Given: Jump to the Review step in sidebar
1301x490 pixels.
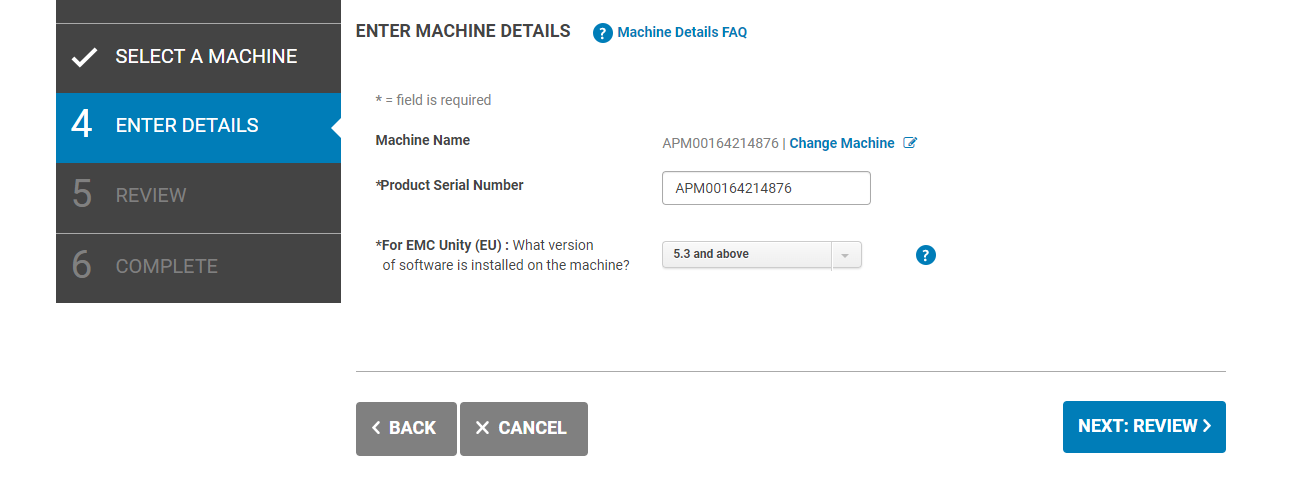Looking at the screenshot, I should (x=151, y=196).
